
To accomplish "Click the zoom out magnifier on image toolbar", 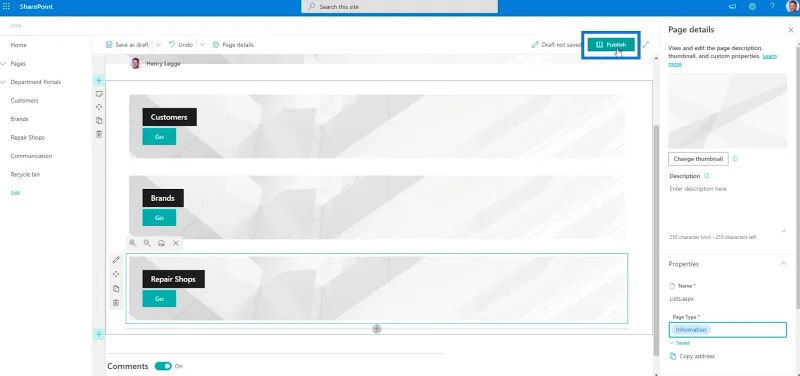I will [147, 243].
